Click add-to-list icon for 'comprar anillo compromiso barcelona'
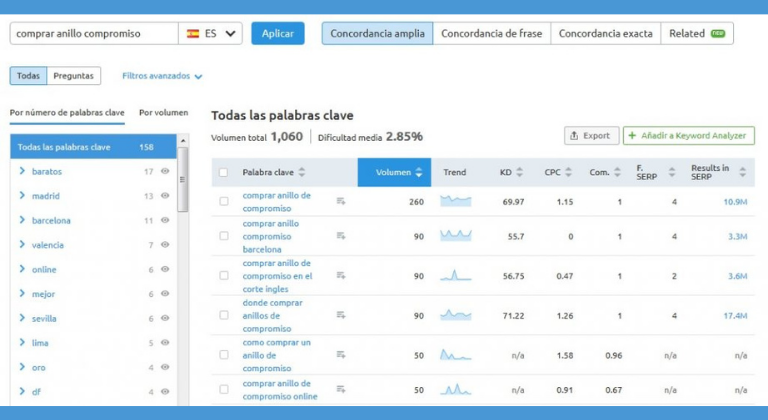The width and height of the screenshot is (768, 420). [x=341, y=236]
